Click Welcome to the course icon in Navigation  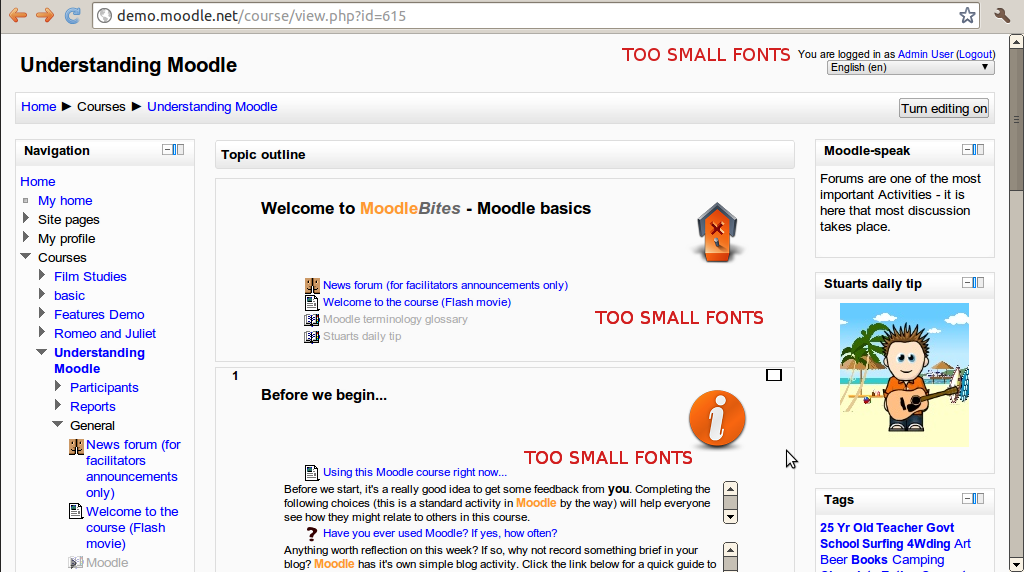coord(76,511)
